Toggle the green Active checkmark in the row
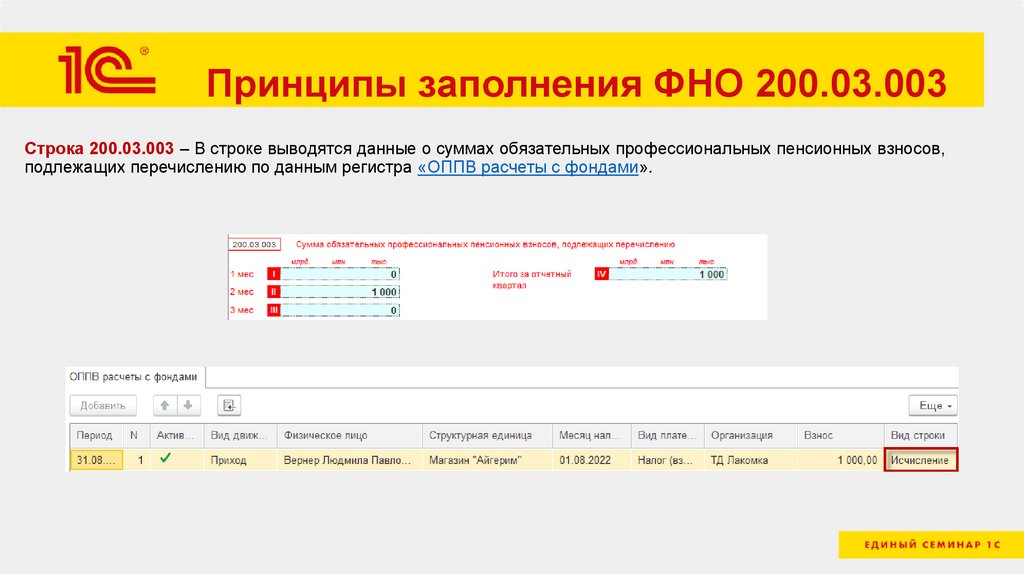This screenshot has width=1024, height=574. tap(165, 459)
